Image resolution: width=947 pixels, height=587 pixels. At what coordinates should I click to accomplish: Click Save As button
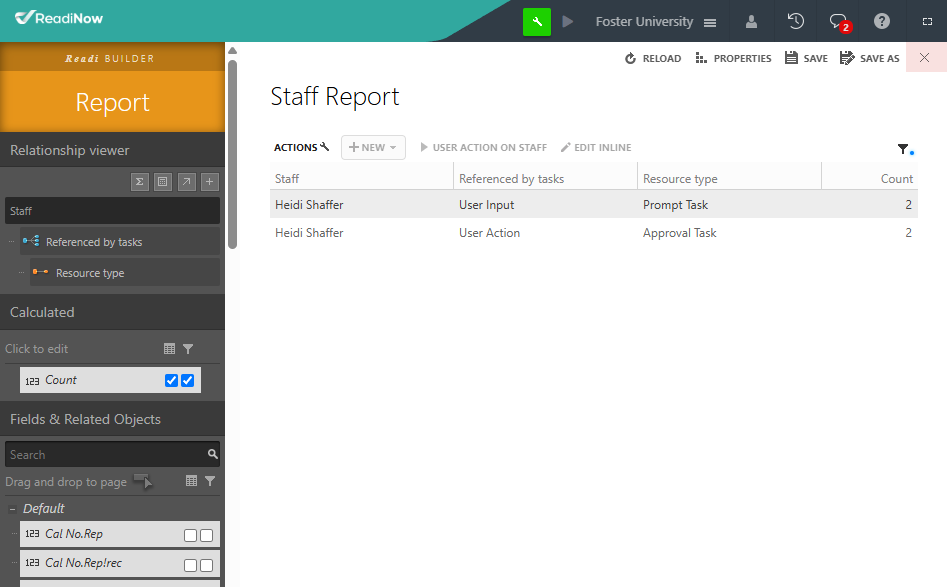coord(870,58)
